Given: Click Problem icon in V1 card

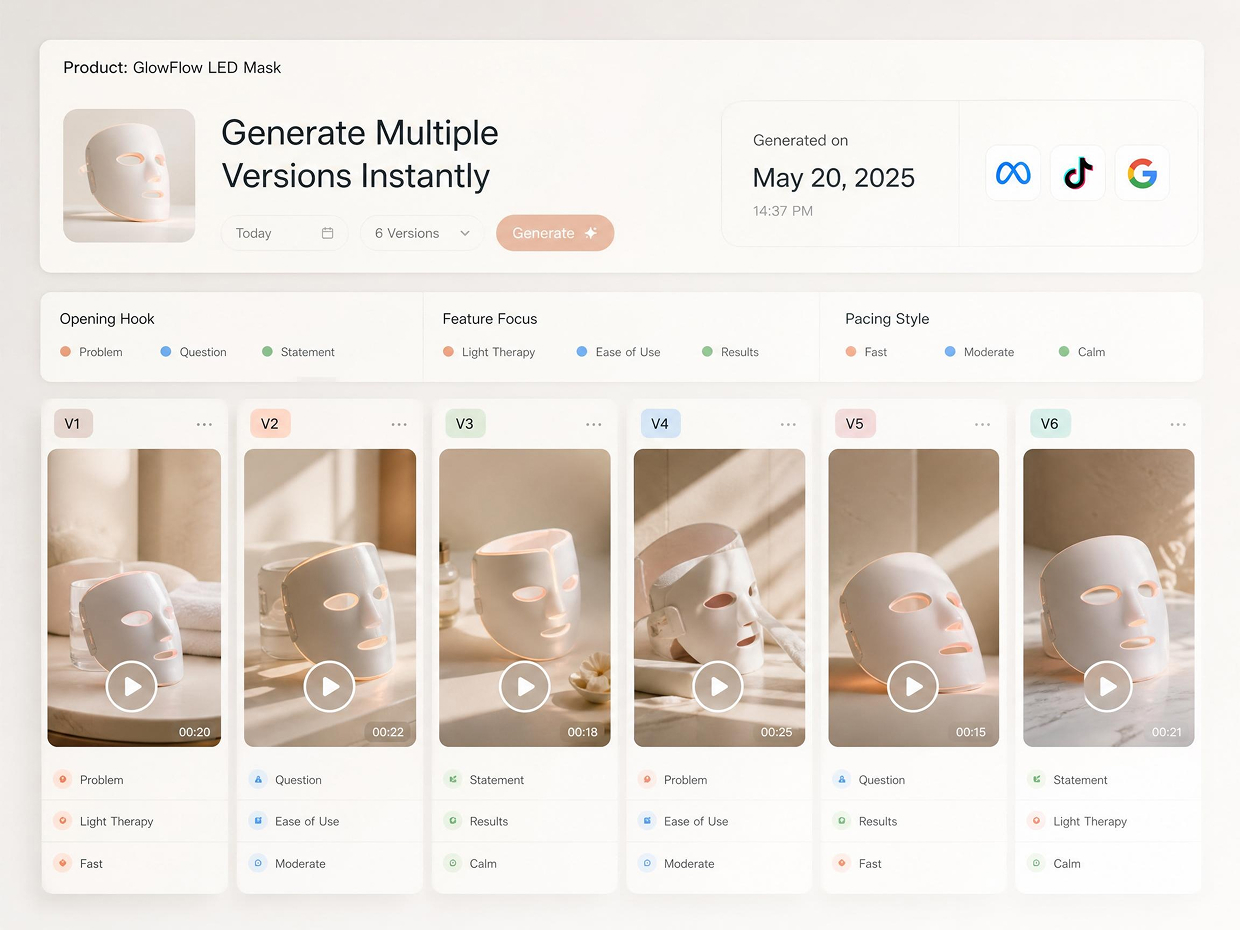Looking at the screenshot, I should [62, 779].
